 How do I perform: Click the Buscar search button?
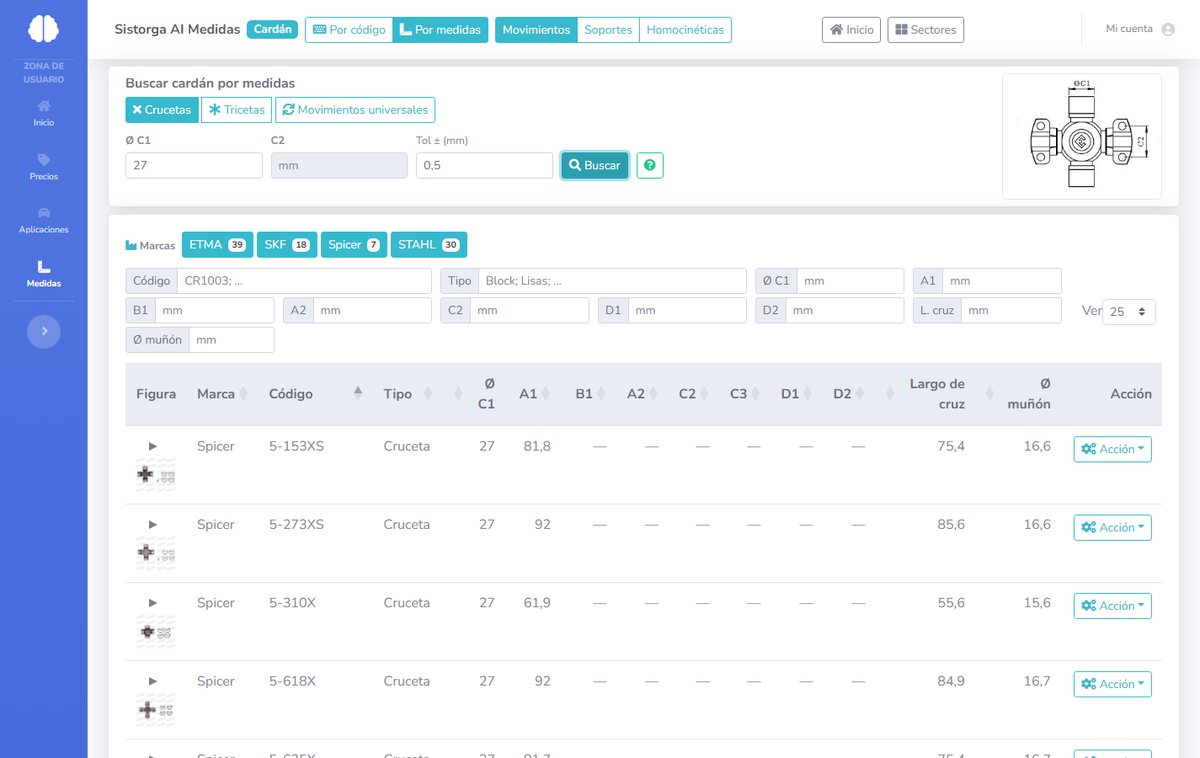click(x=595, y=165)
